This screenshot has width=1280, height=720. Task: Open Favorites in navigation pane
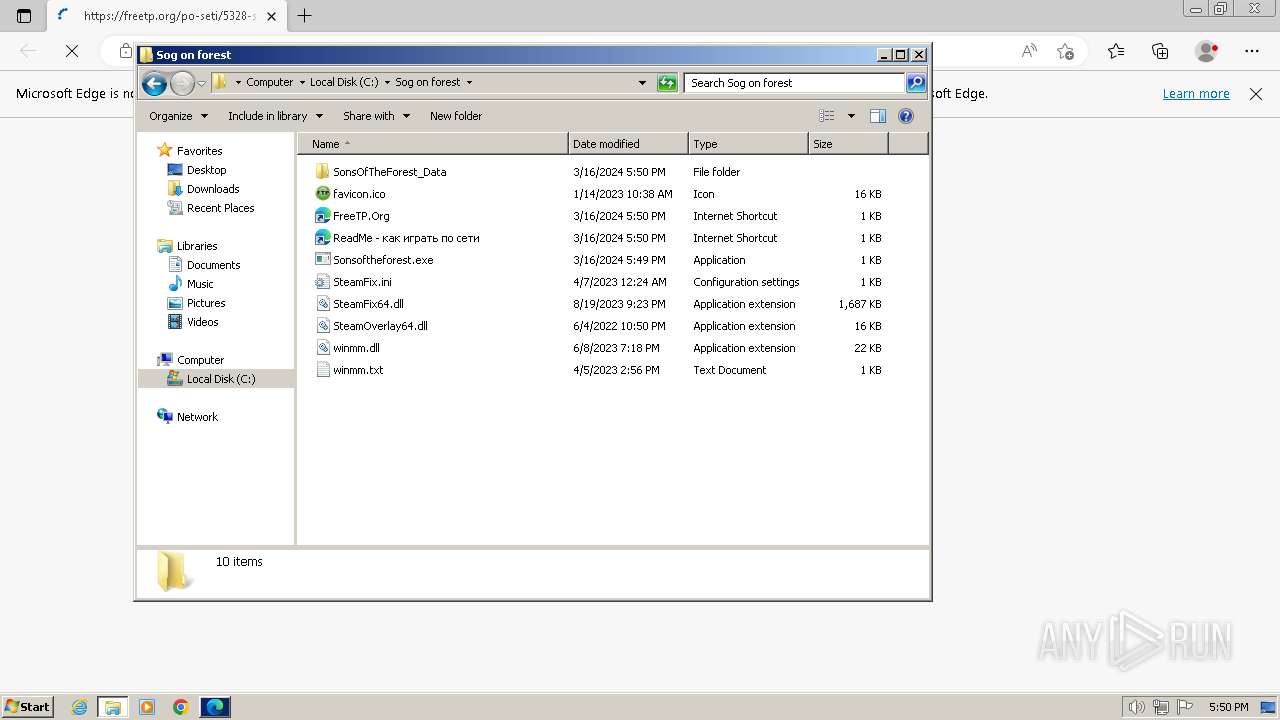(x=199, y=151)
